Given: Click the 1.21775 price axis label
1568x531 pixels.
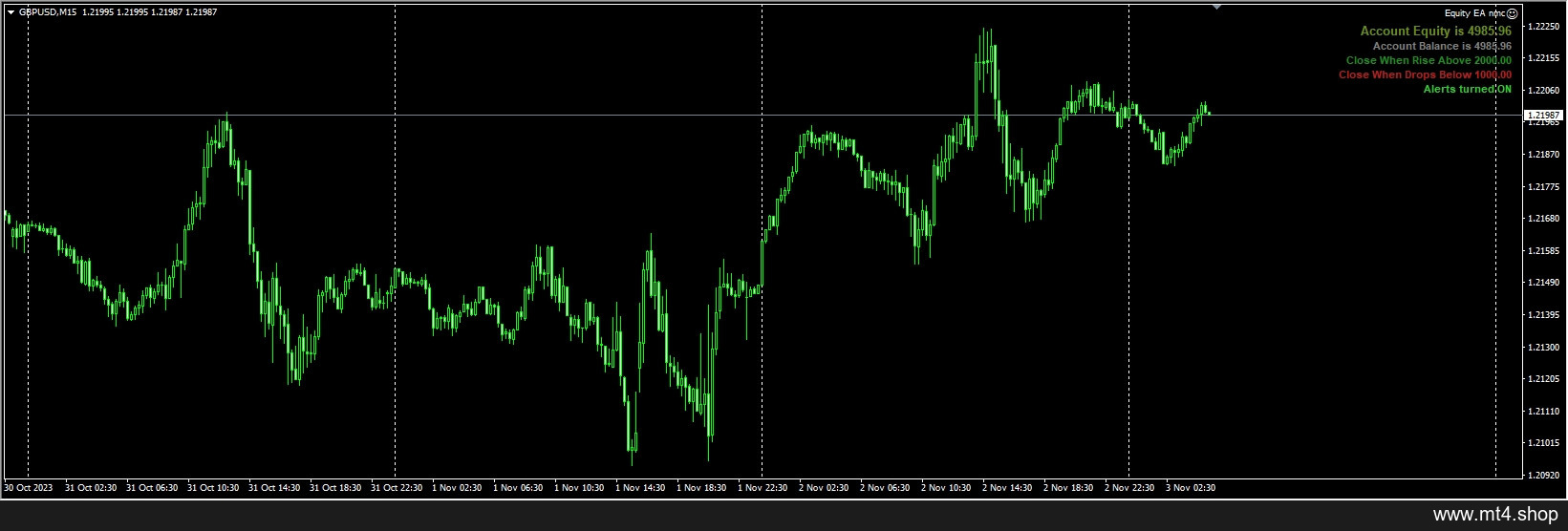Looking at the screenshot, I should coord(1544,187).
